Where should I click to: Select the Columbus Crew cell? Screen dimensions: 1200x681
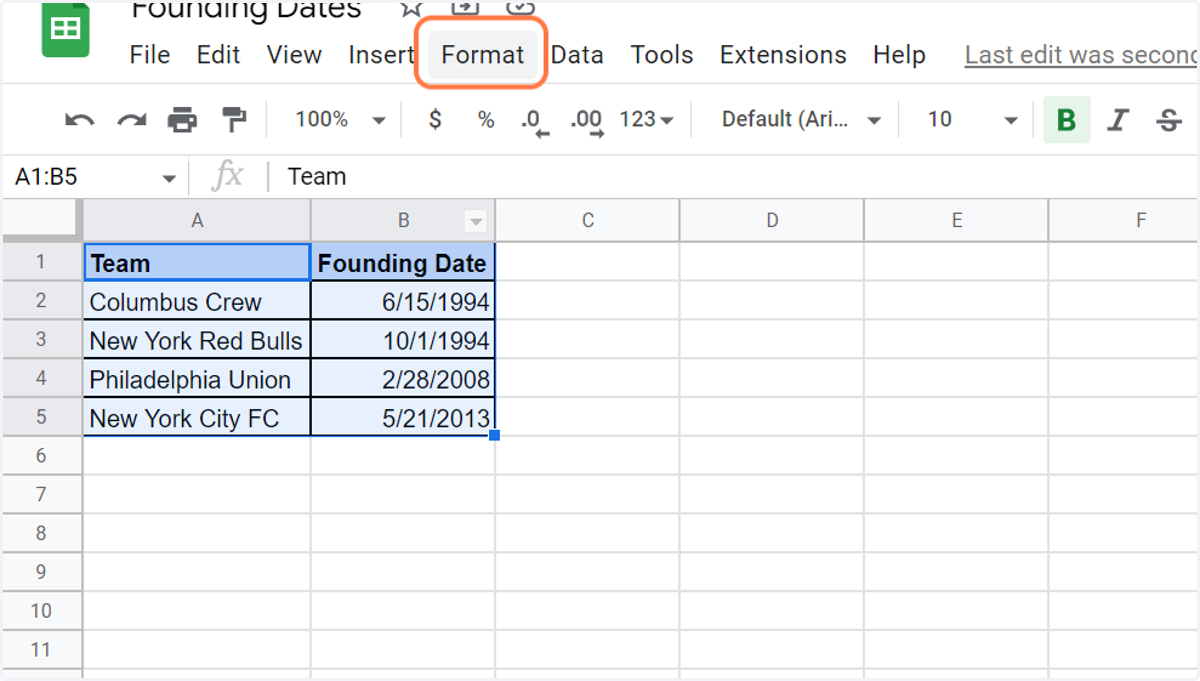point(197,301)
